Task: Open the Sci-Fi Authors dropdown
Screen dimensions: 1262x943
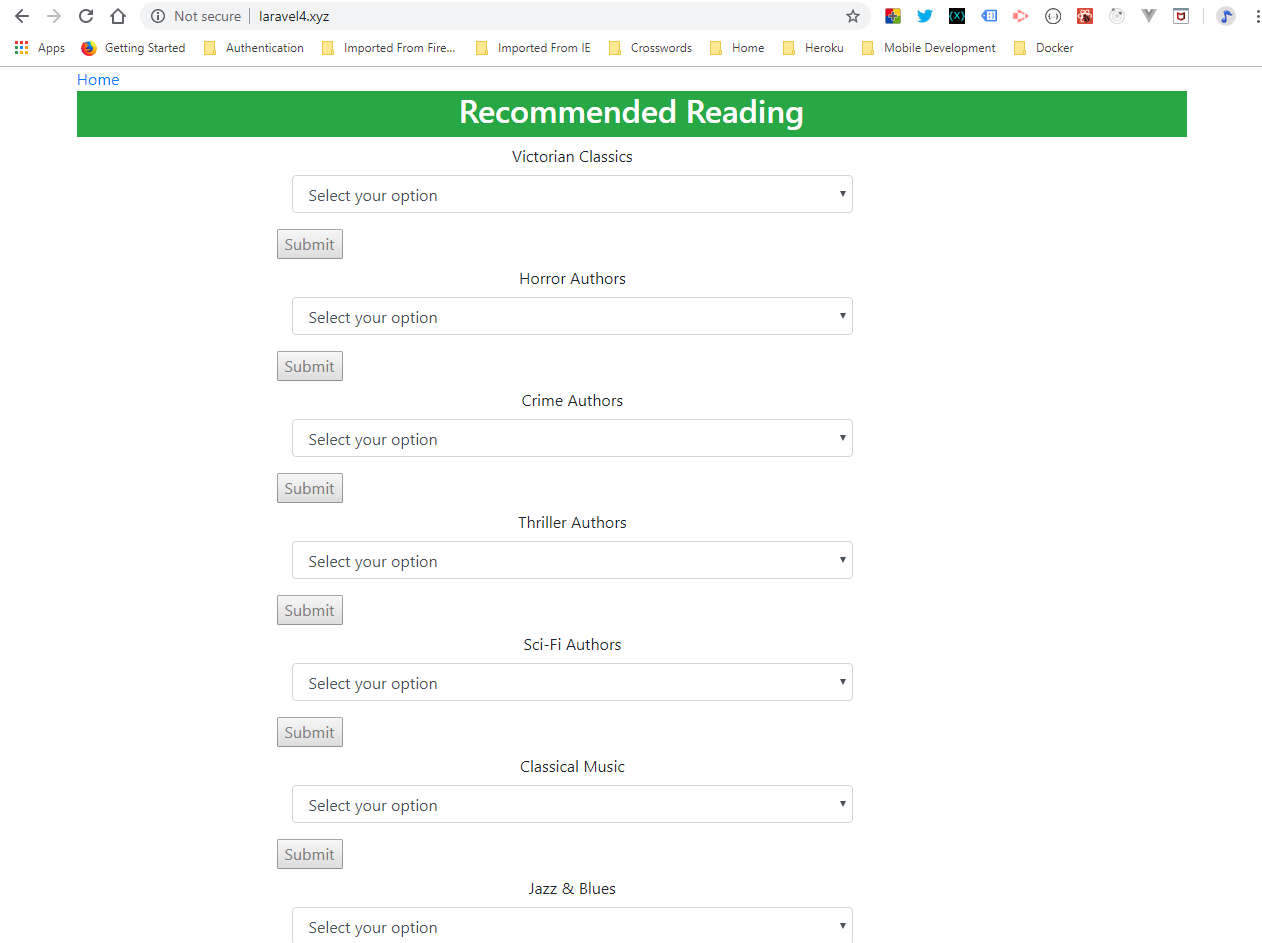Action: tap(572, 683)
